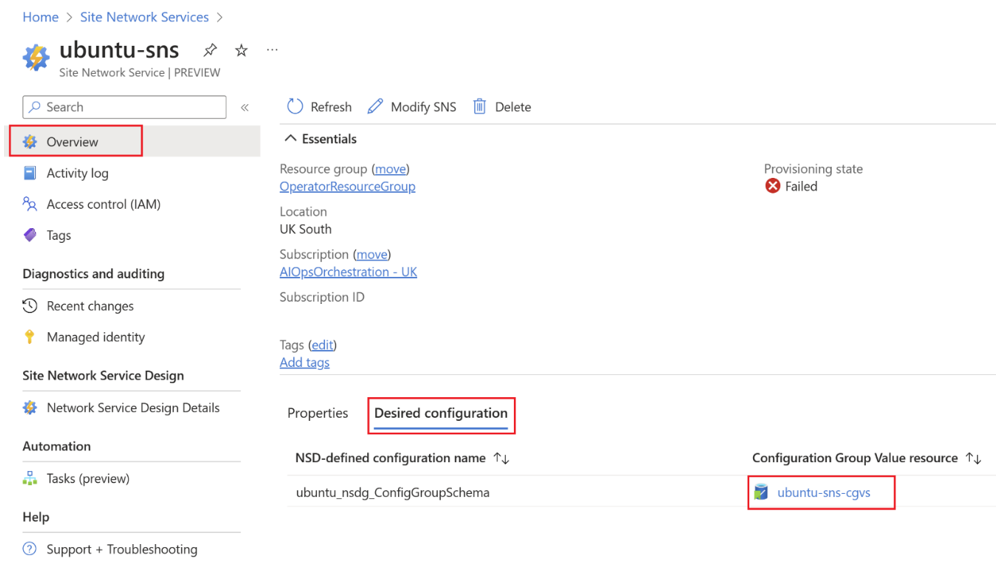Mark ubuntu-sns as favorite with star
The width and height of the screenshot is (996, 574).
241,50
